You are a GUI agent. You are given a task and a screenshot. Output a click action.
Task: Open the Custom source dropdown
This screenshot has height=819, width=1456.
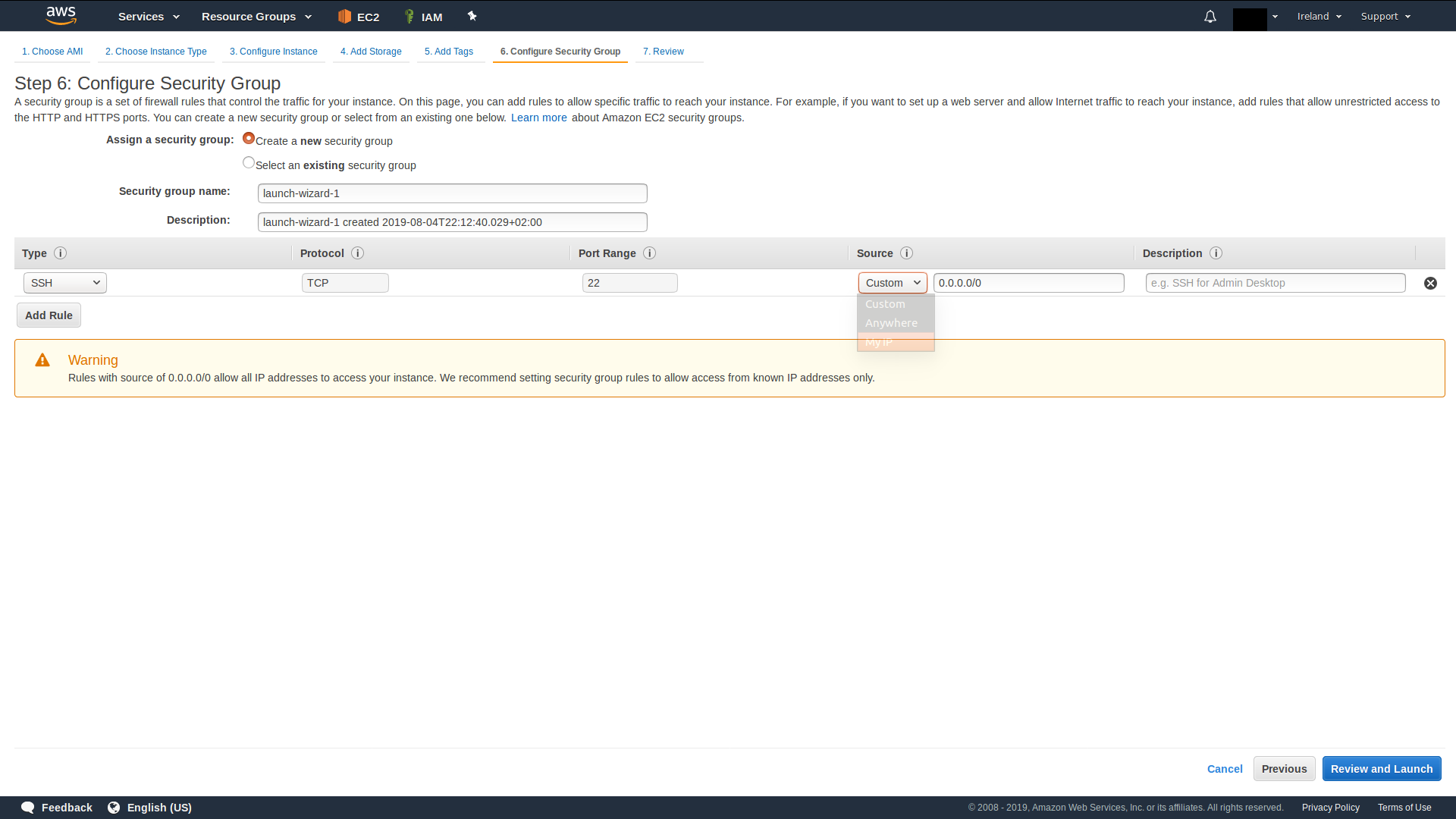click(x=893, y=283)
